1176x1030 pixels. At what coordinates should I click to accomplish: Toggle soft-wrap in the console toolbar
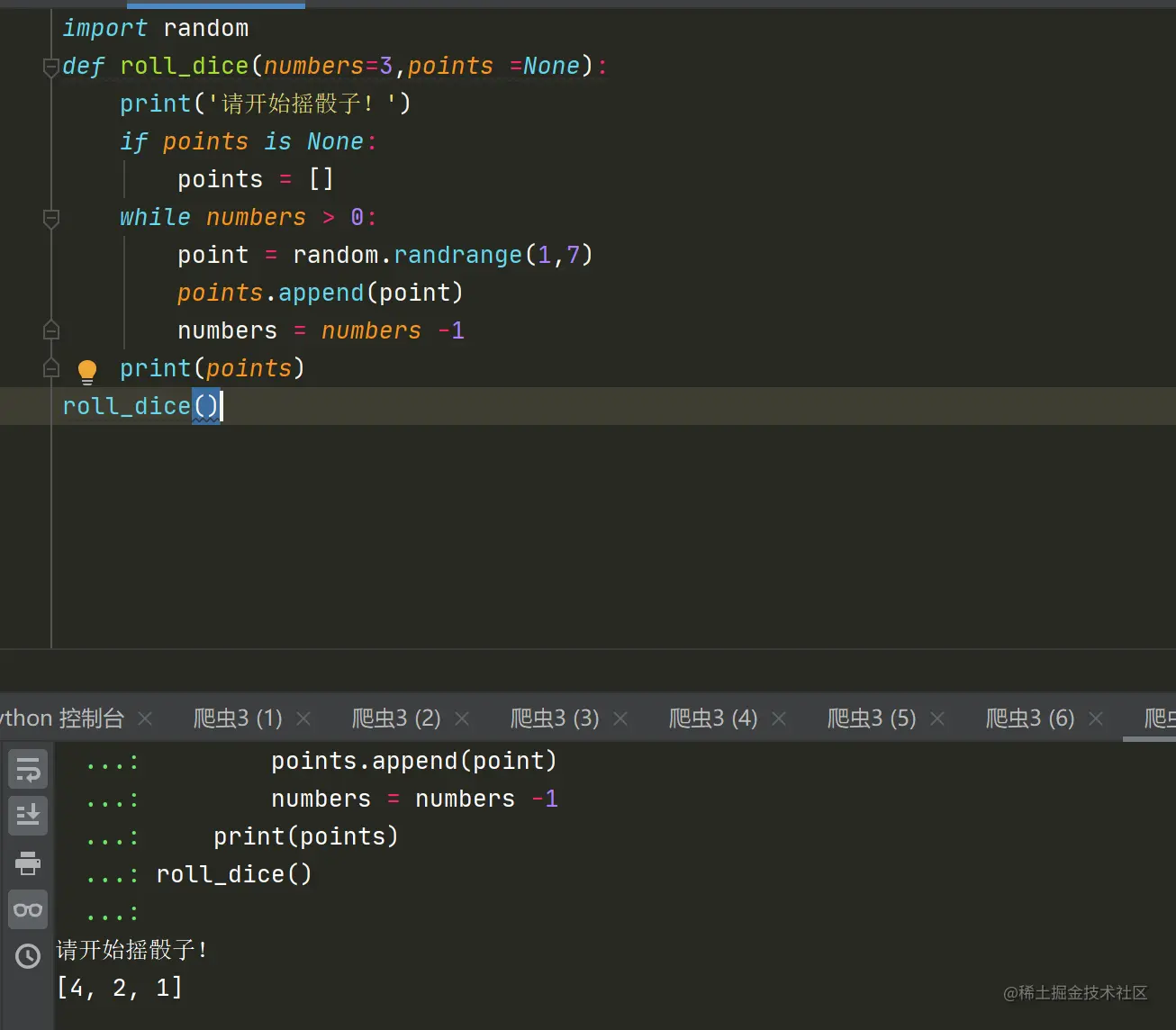(x=28, y=771)
